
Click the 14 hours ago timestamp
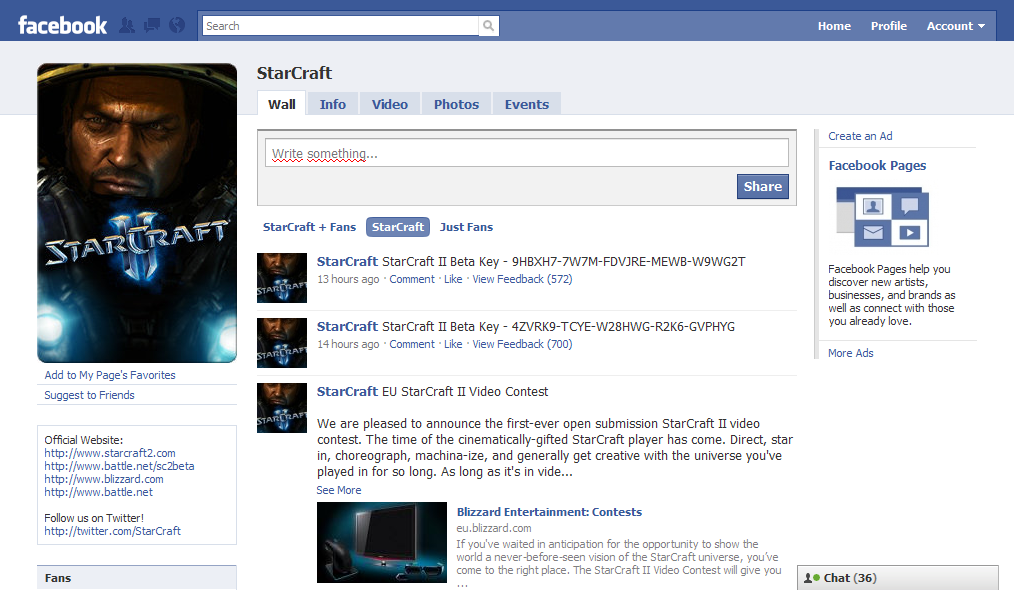pos(348,344)
